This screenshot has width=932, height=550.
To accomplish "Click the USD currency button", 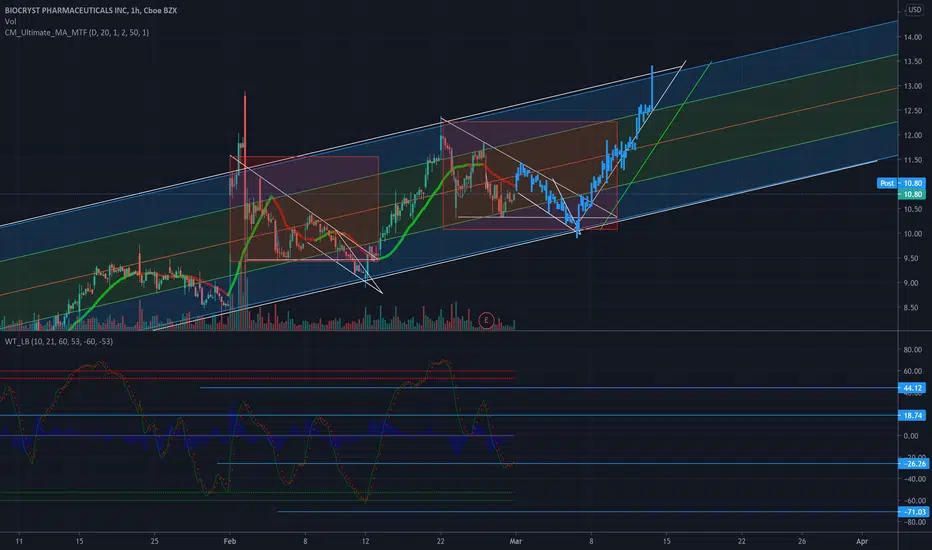I will [914, 10].
